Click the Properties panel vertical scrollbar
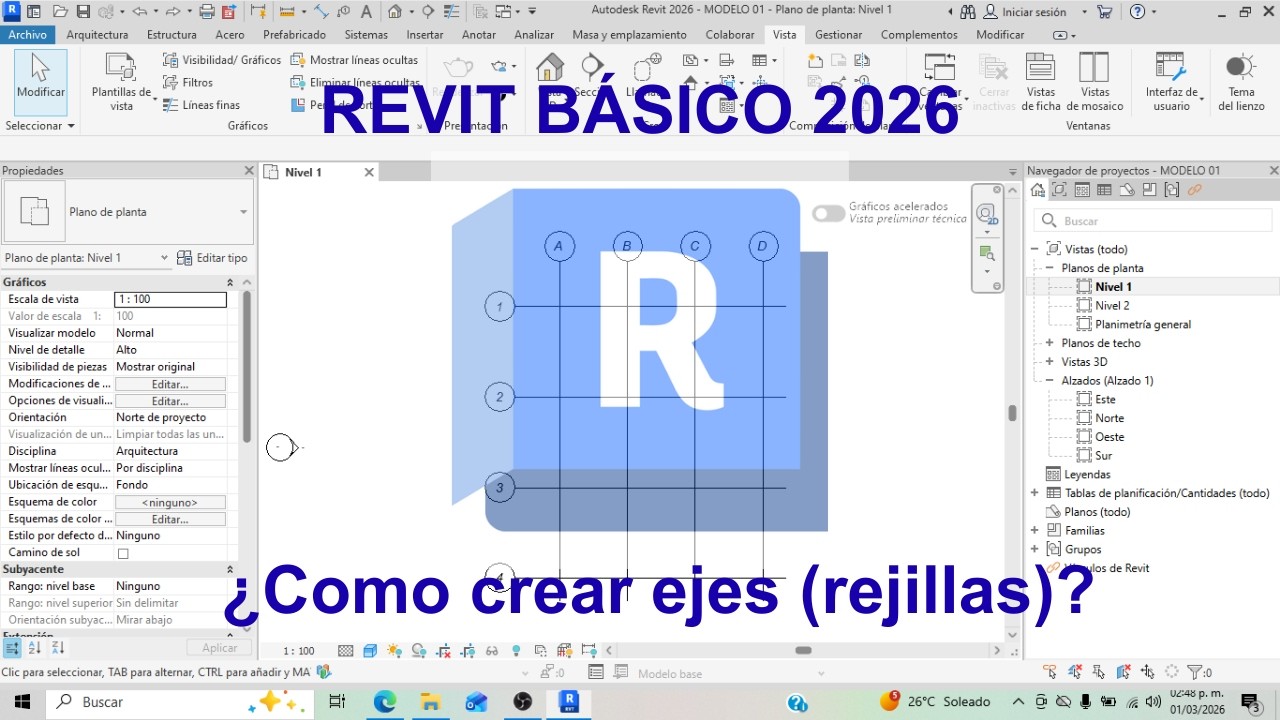Screen dimensions: 1280x720 click(x=246, y=366)
